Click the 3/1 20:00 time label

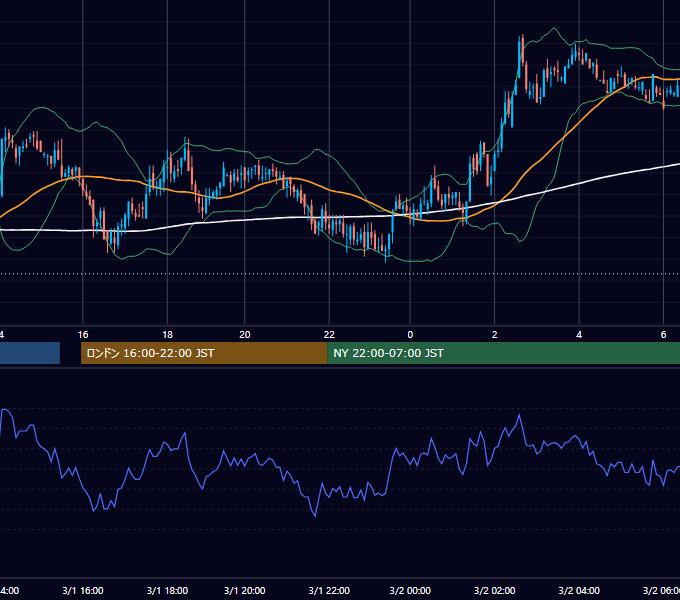point(245,590)
